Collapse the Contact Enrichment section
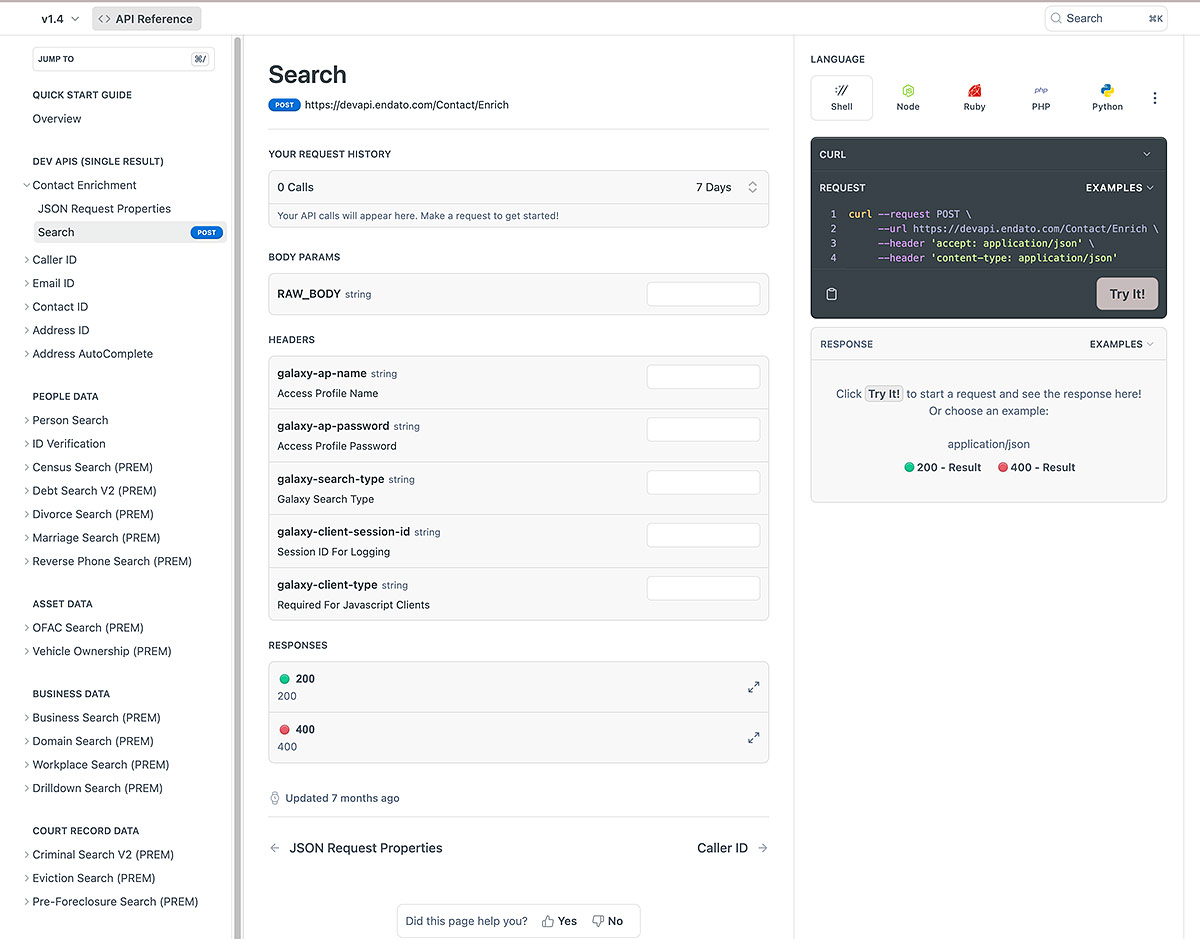 tap(27, 185)
